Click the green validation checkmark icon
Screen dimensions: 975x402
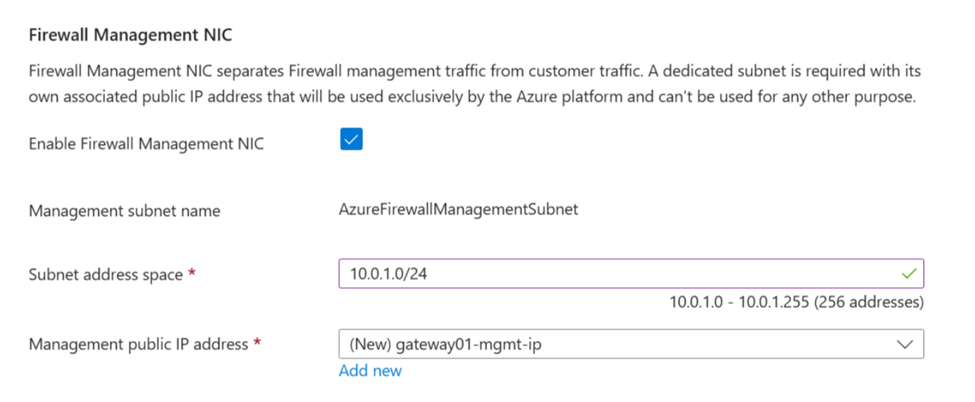point(908,273)
